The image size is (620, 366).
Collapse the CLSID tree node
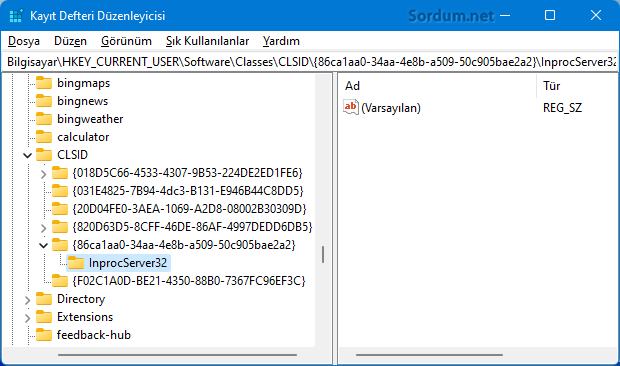tap(27, 155)
